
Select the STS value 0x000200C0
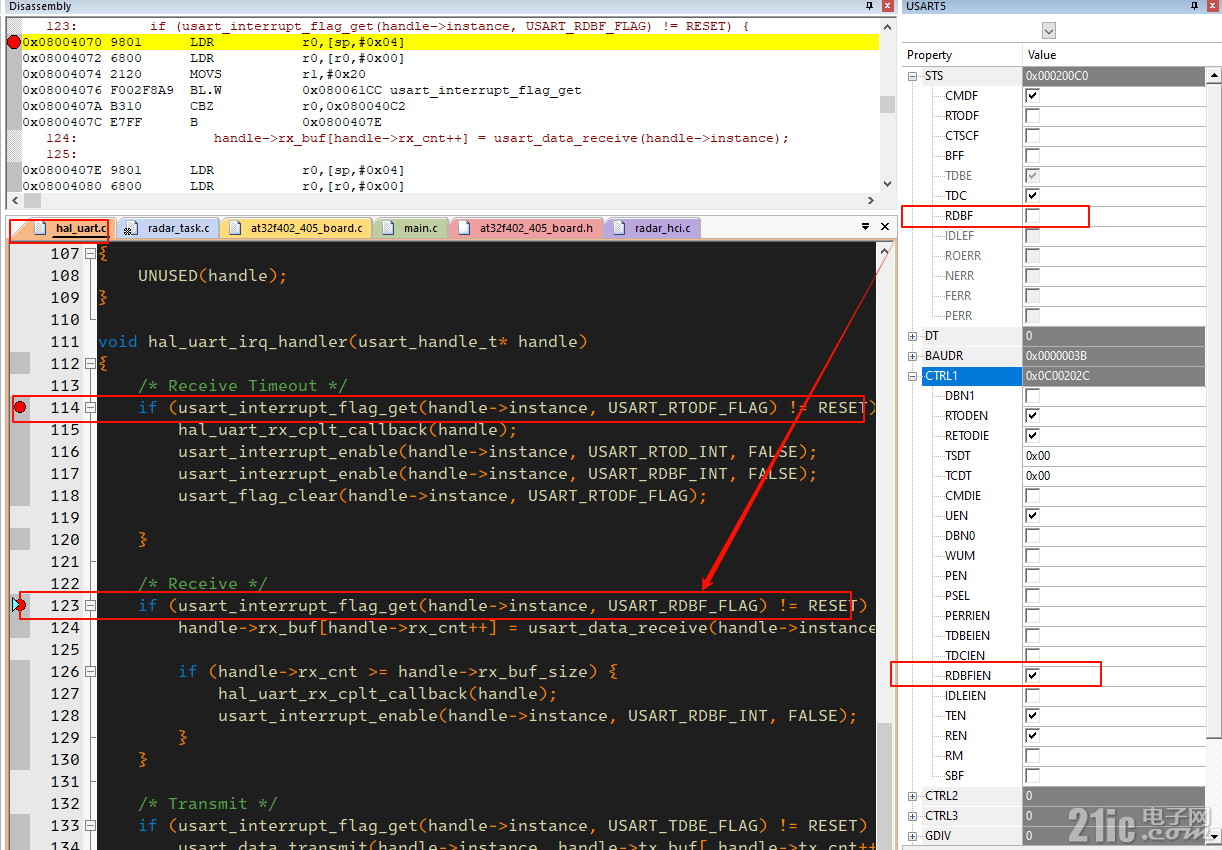[x=1114, y=76]
